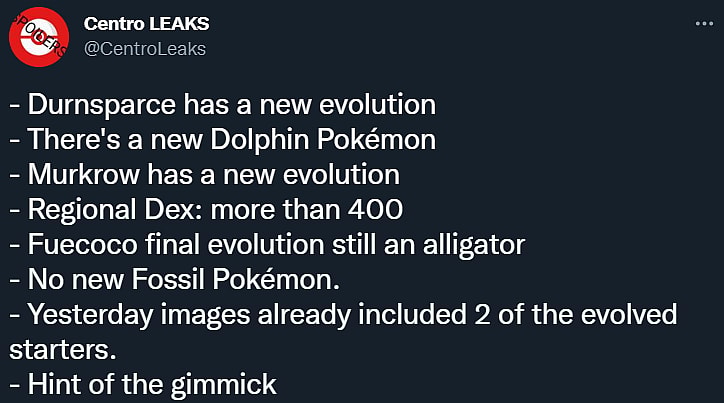Open the Centro LEAKS display name link
Viewport: 724px width, 403px height.
click(x=146, y=23)
